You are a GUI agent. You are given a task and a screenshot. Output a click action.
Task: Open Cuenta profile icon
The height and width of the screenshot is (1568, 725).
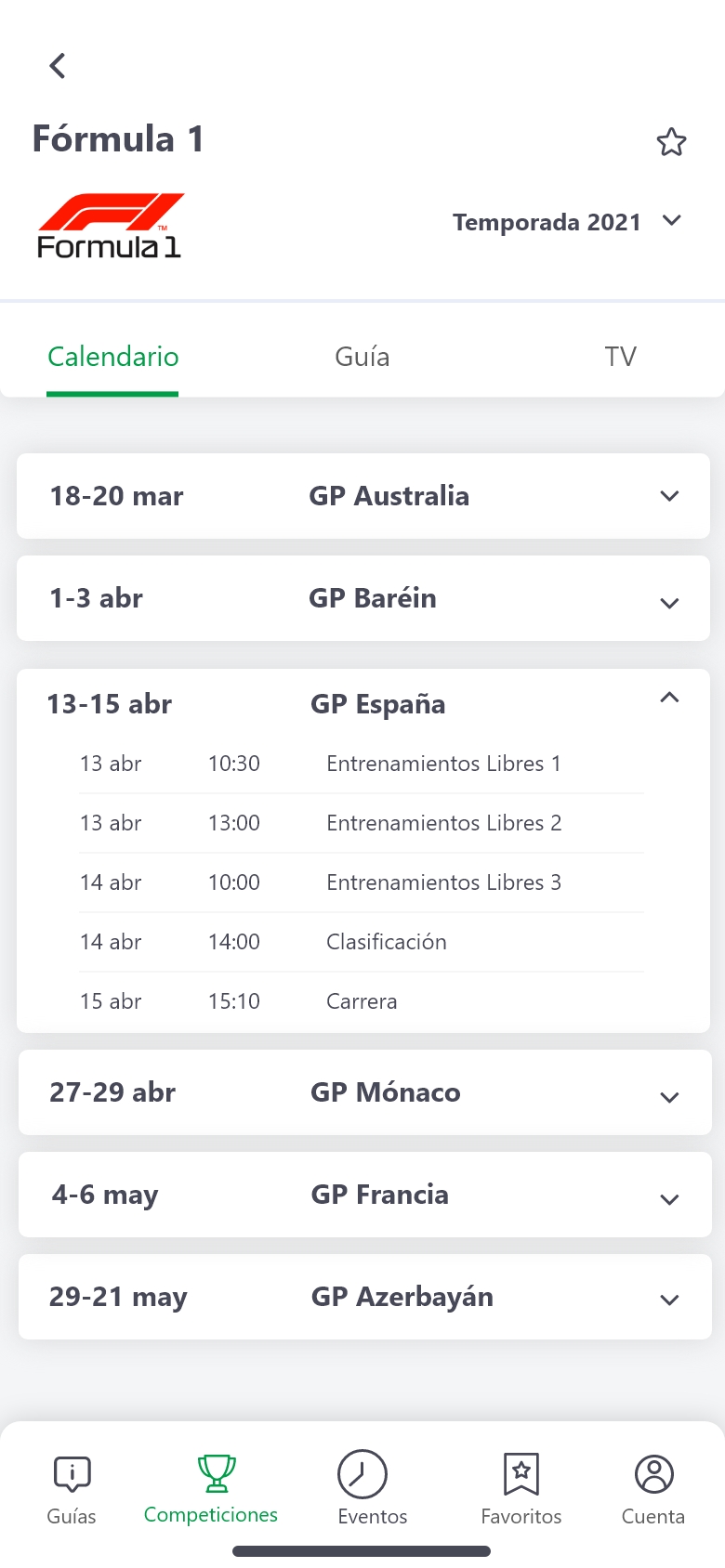(x=653, y=1474)
